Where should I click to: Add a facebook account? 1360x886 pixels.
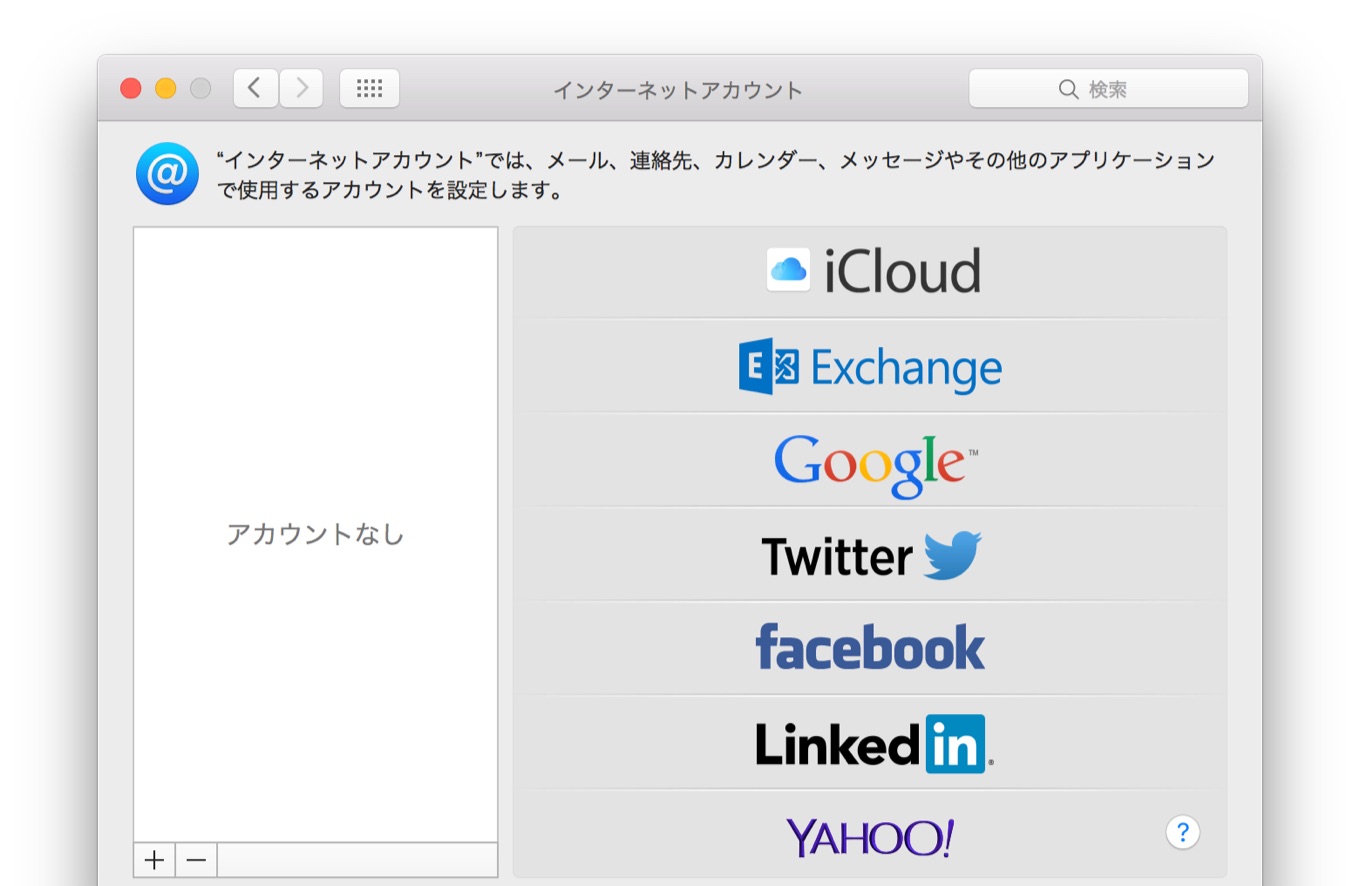coord(870,648)
